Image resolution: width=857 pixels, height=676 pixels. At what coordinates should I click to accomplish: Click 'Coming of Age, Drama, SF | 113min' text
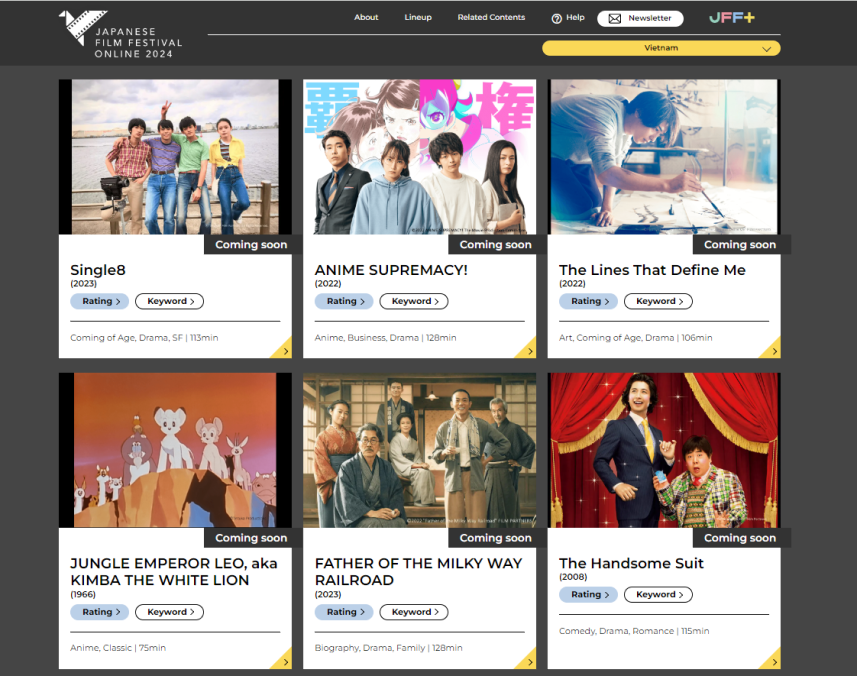tap(144, 338)
